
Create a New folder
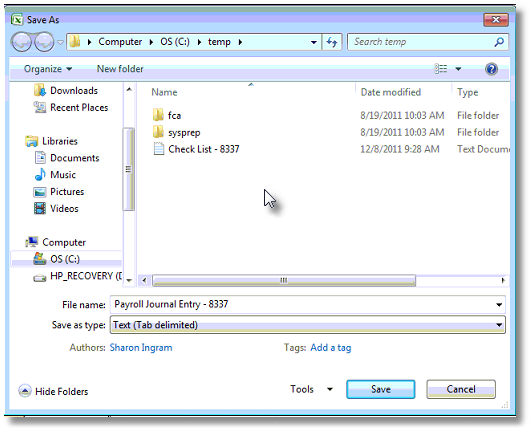pos(120,69)
